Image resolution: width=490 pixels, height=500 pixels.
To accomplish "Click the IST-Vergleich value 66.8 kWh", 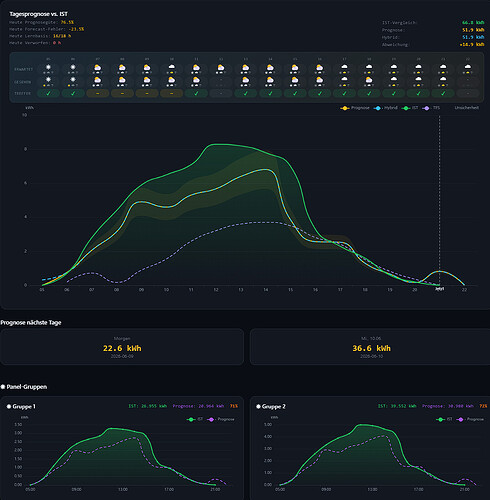I will click(473, 23).
